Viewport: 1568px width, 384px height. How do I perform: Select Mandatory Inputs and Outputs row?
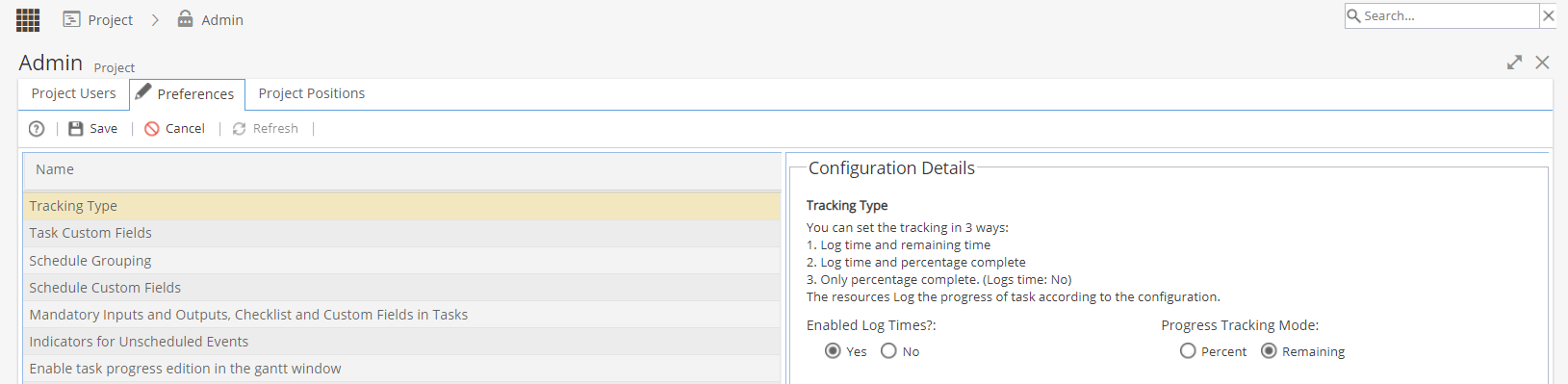pos(401,315)
